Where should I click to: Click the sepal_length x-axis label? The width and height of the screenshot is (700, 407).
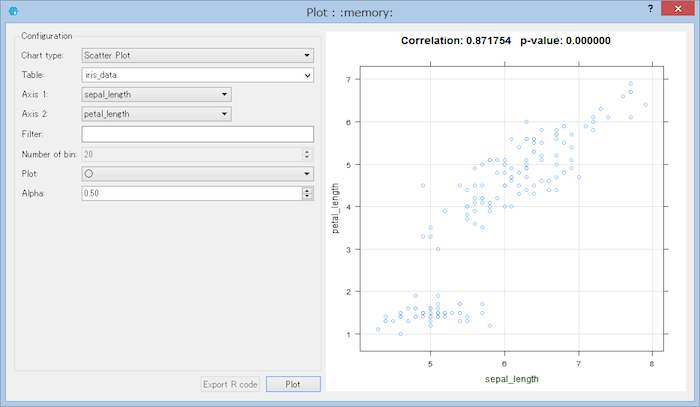coord(512,379)
